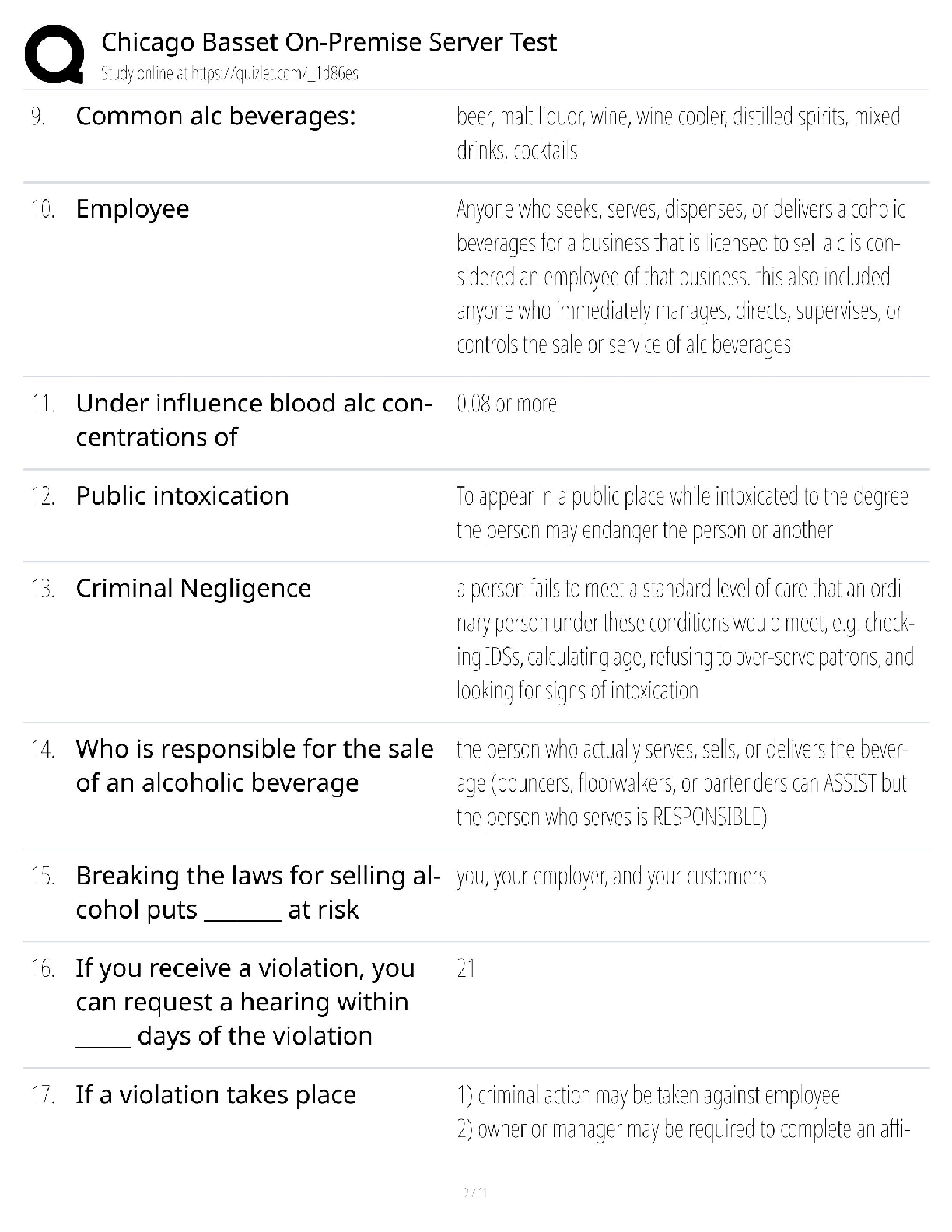Select the "request a hearing within" question

(x=244, y=1002)
